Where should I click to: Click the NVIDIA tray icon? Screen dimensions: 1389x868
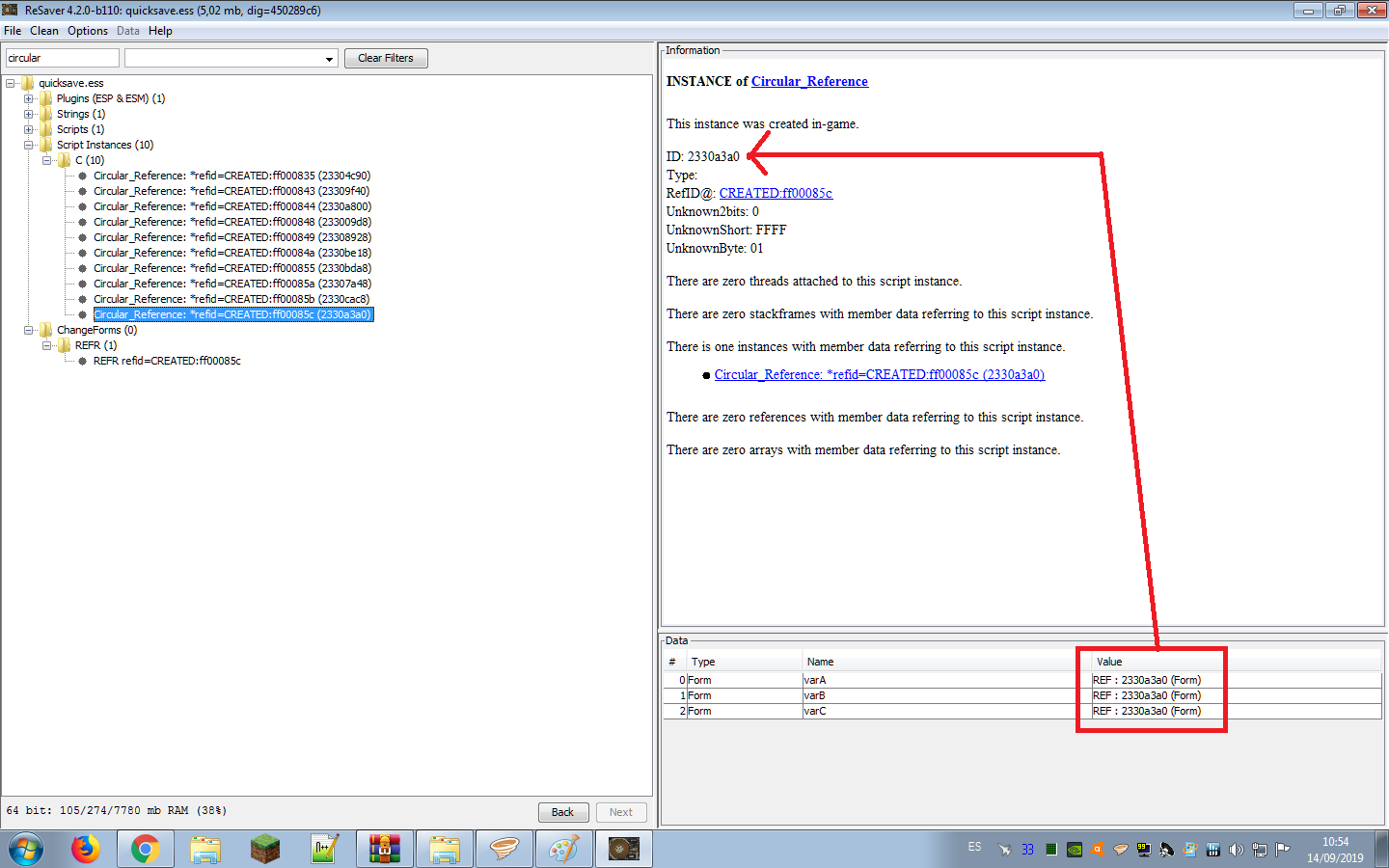tap(1075, 850)
